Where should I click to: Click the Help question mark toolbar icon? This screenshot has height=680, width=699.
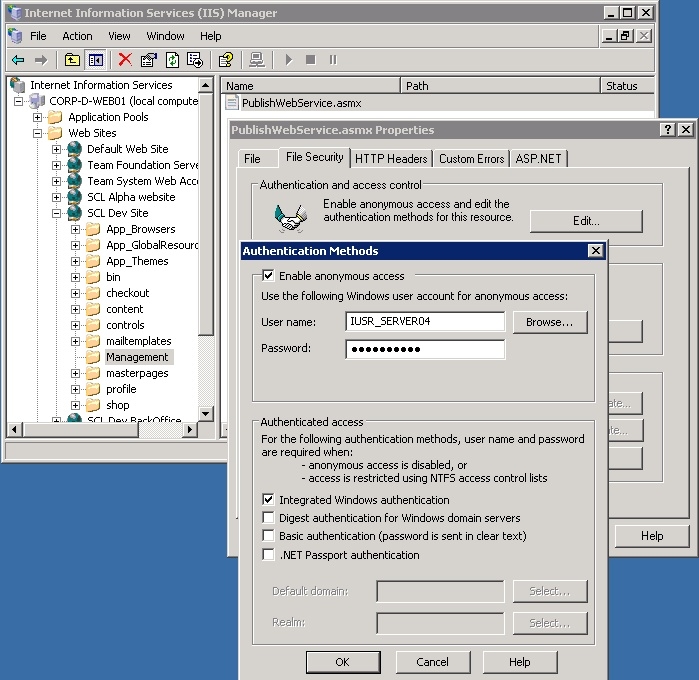coord(226,60)
